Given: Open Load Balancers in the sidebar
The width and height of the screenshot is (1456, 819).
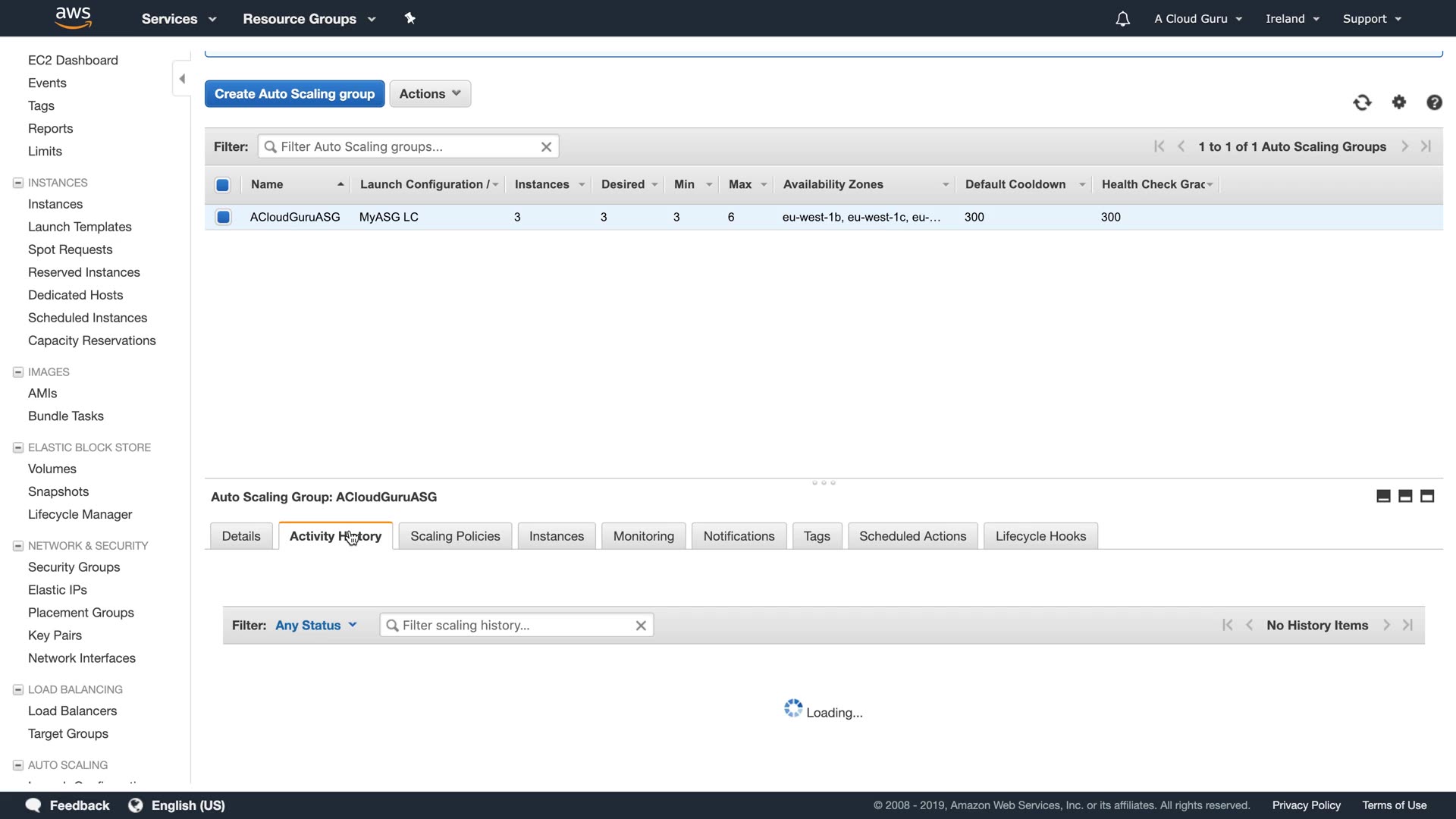Looking at the screenshot, I should tap(72, 711).
